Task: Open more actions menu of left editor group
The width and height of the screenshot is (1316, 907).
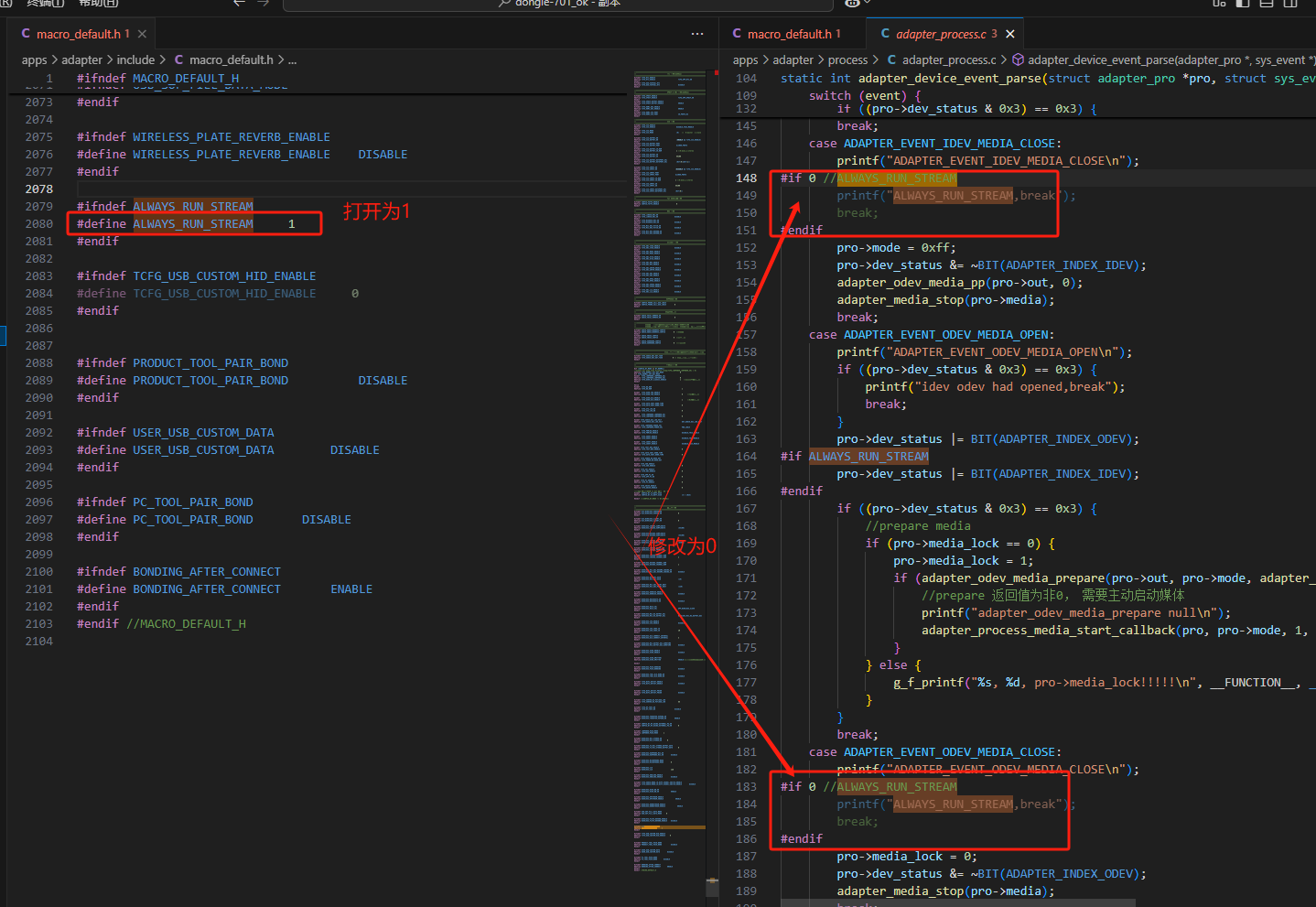Action: click(x=697, y=34)
